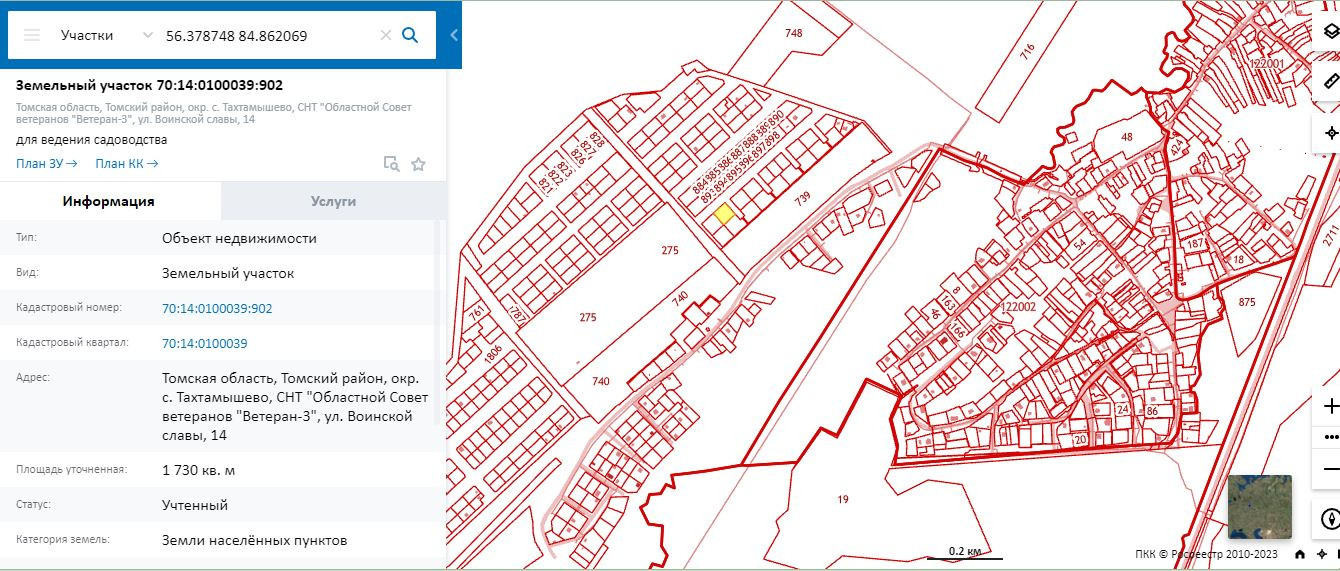Image resolution: width=1340 pixels, height=571 pixels.
Task: Open the План ЗУ link
Action: [47, 164]
